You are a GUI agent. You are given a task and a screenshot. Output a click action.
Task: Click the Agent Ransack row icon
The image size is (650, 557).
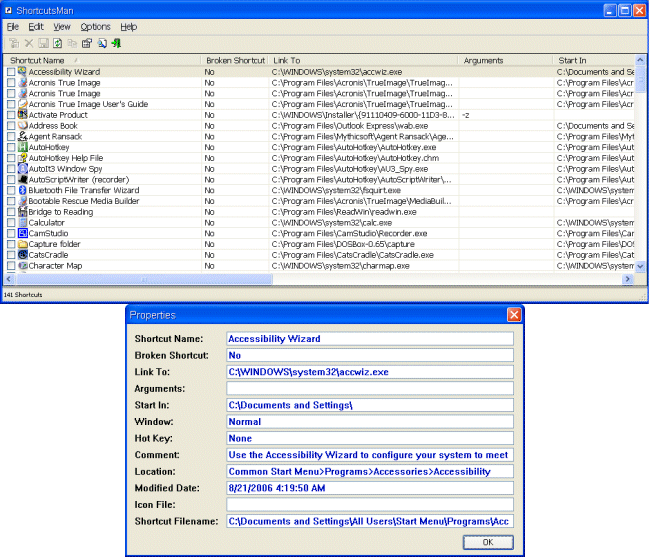tap(22, 136)
